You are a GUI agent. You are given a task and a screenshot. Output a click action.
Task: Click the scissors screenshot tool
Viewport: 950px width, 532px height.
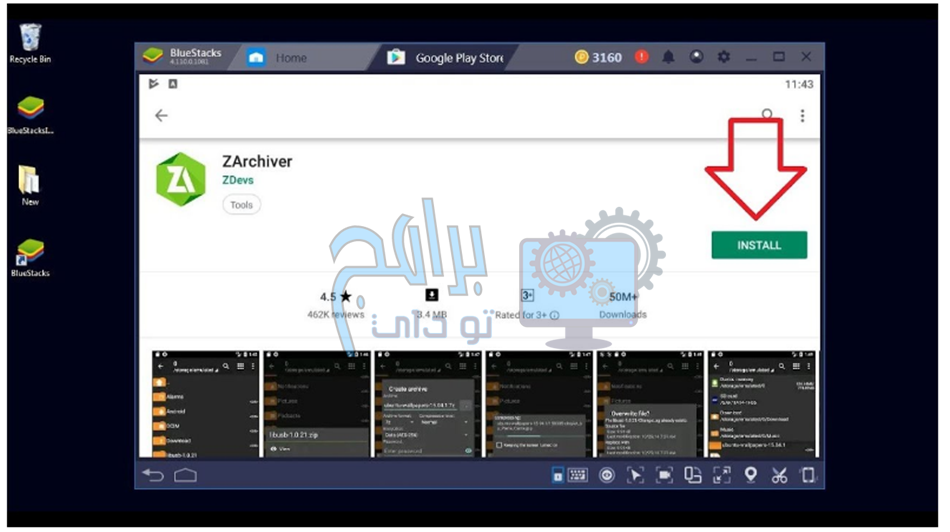[779, 476]
